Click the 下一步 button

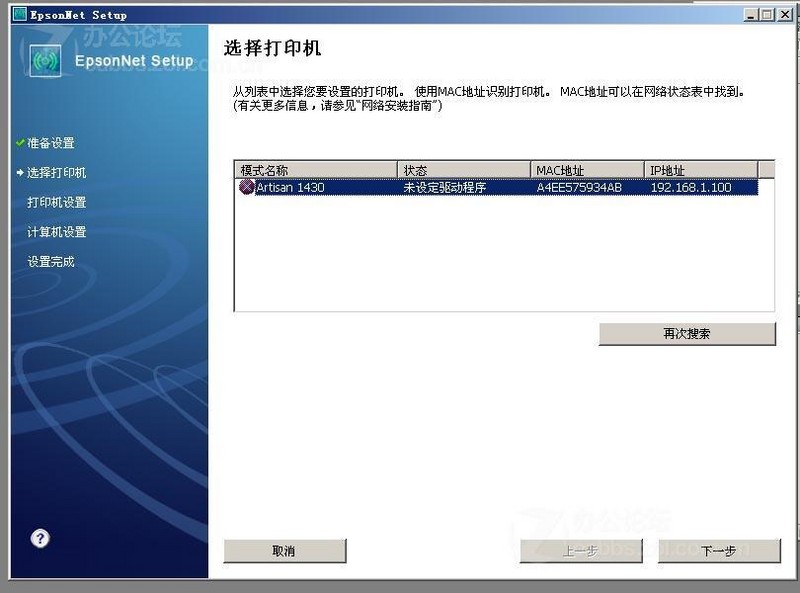coord(719,551)
